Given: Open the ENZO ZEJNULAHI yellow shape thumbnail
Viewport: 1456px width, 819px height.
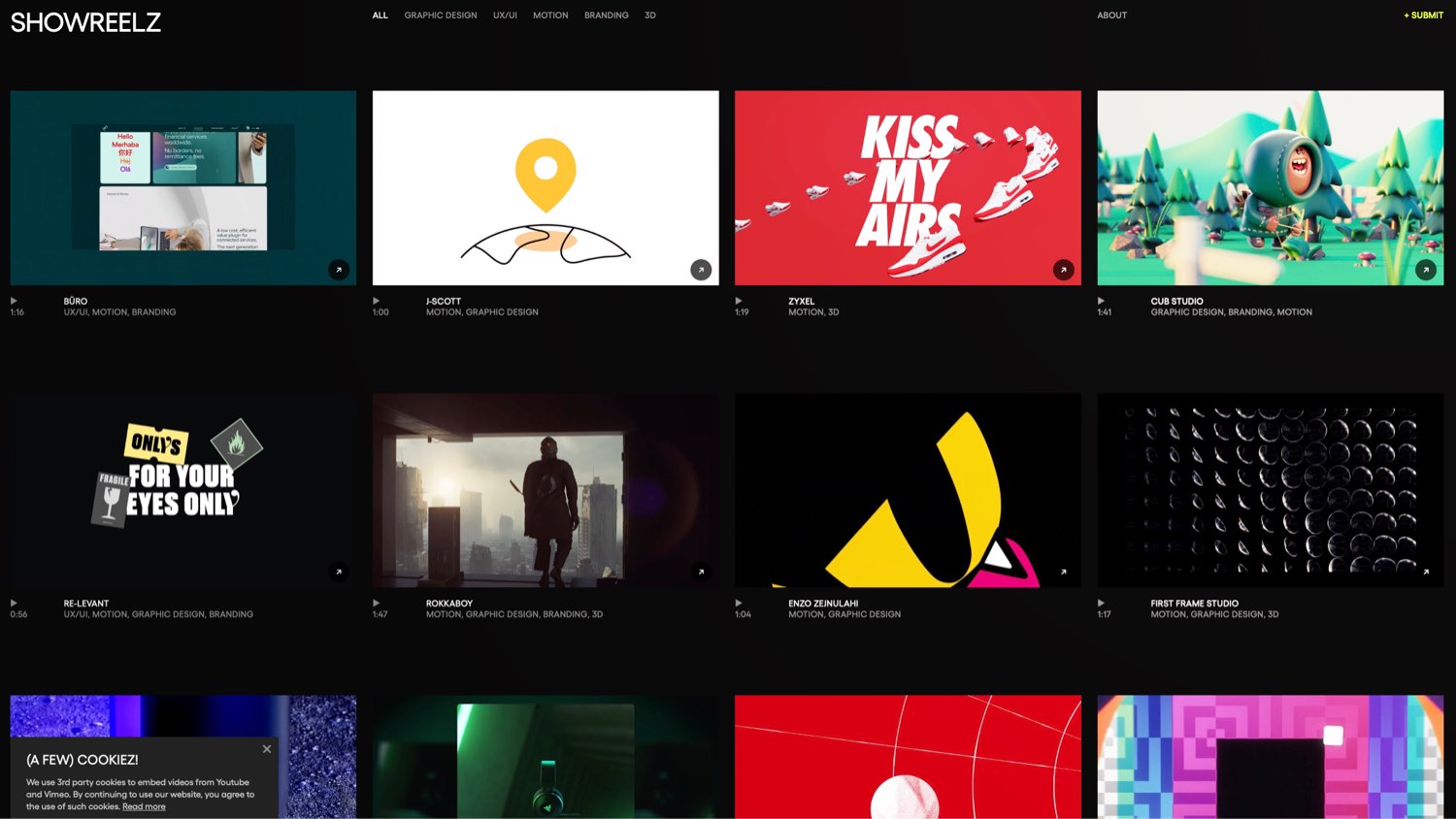Looking at the screenshot, I should point(908,490).
